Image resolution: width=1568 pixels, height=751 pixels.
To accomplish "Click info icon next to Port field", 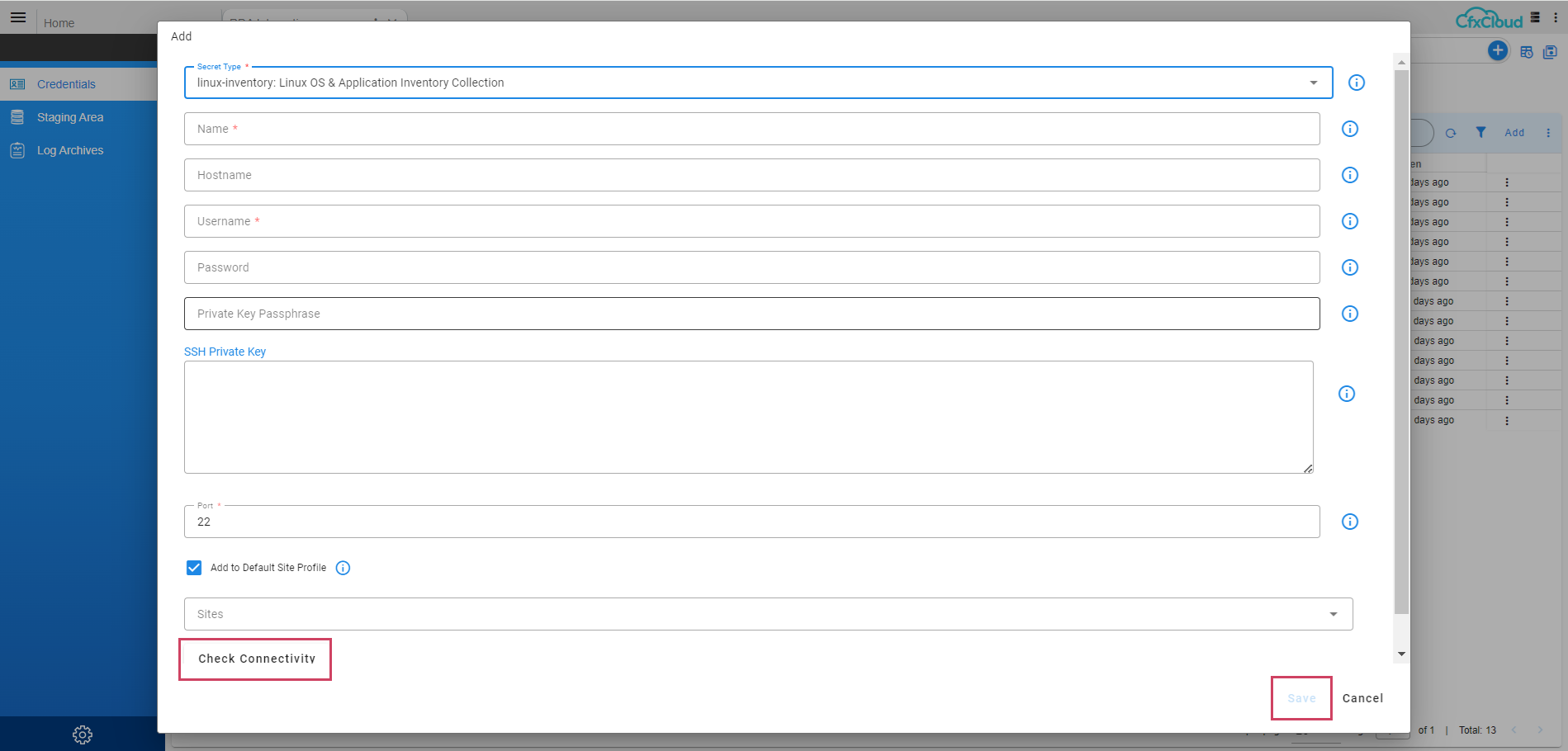I will coord(1349,522).
